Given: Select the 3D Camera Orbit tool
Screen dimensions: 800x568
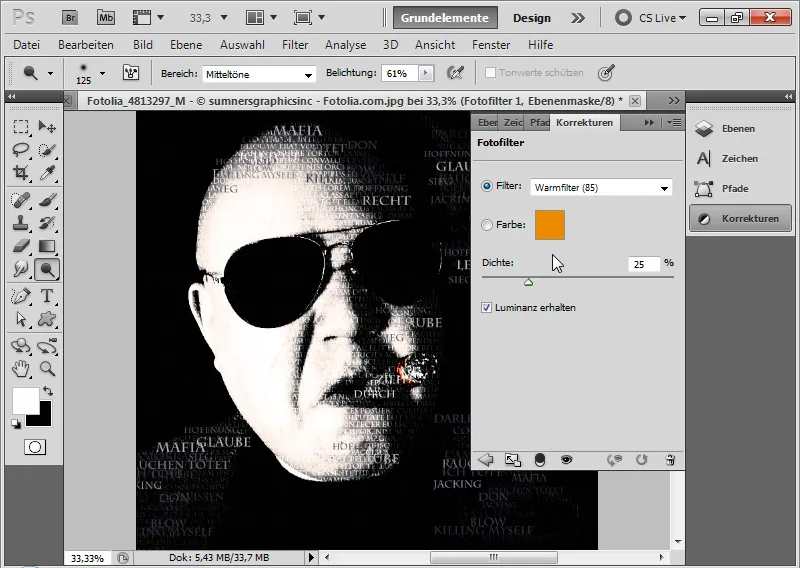Looking at the screenshot, I should (x=47, y=345).
